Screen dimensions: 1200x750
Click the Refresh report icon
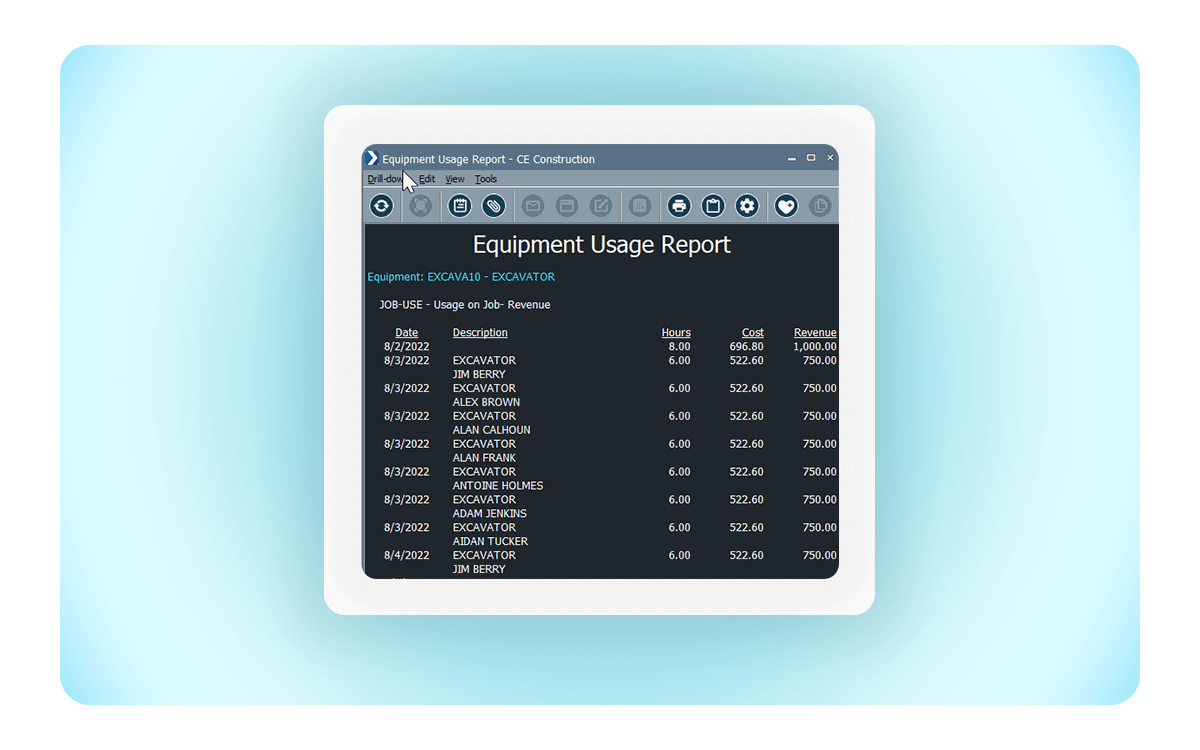[381, 206]
